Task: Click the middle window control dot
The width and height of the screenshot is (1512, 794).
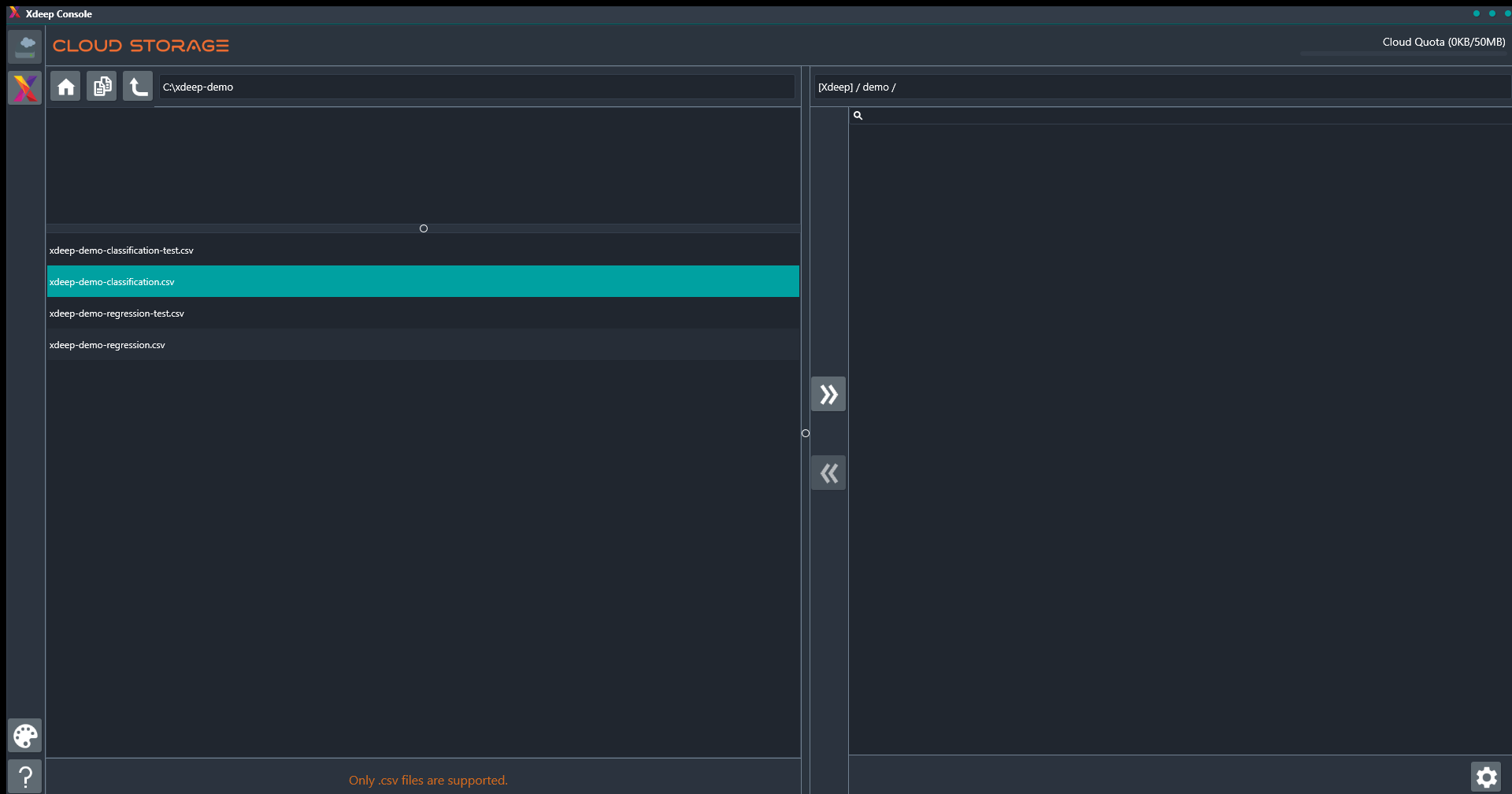Action: [x=1492, y=13]
